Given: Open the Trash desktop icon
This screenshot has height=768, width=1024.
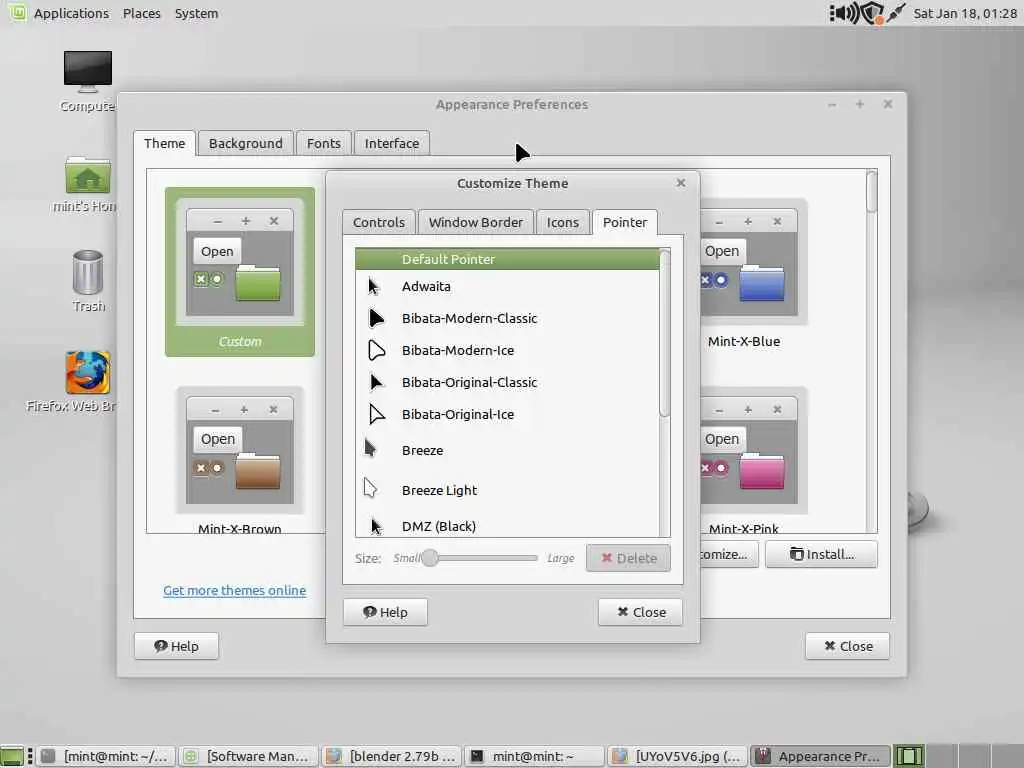Looking at the screenshot, I should coord(88,272).
